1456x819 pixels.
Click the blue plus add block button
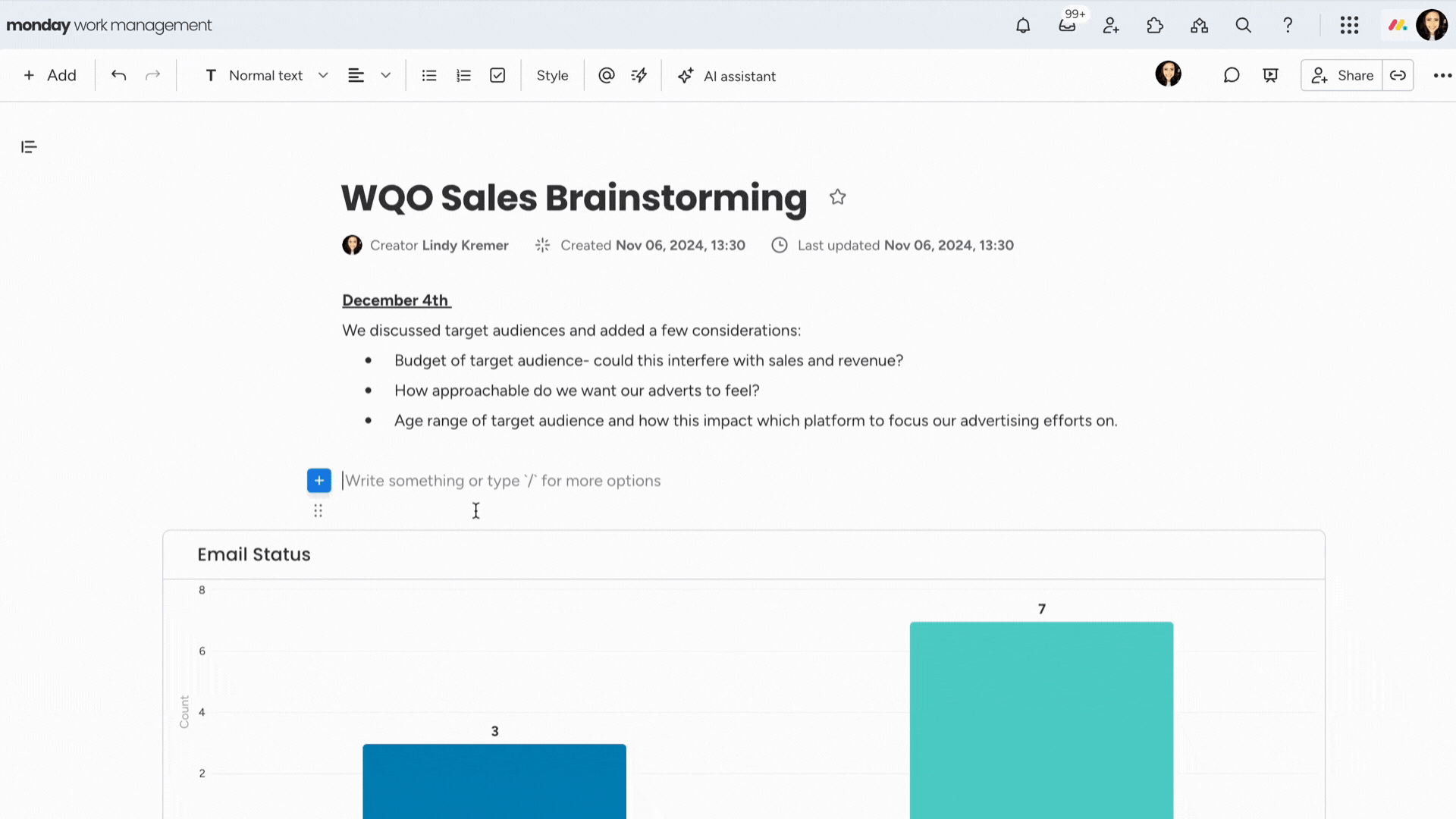click(319, 480)
